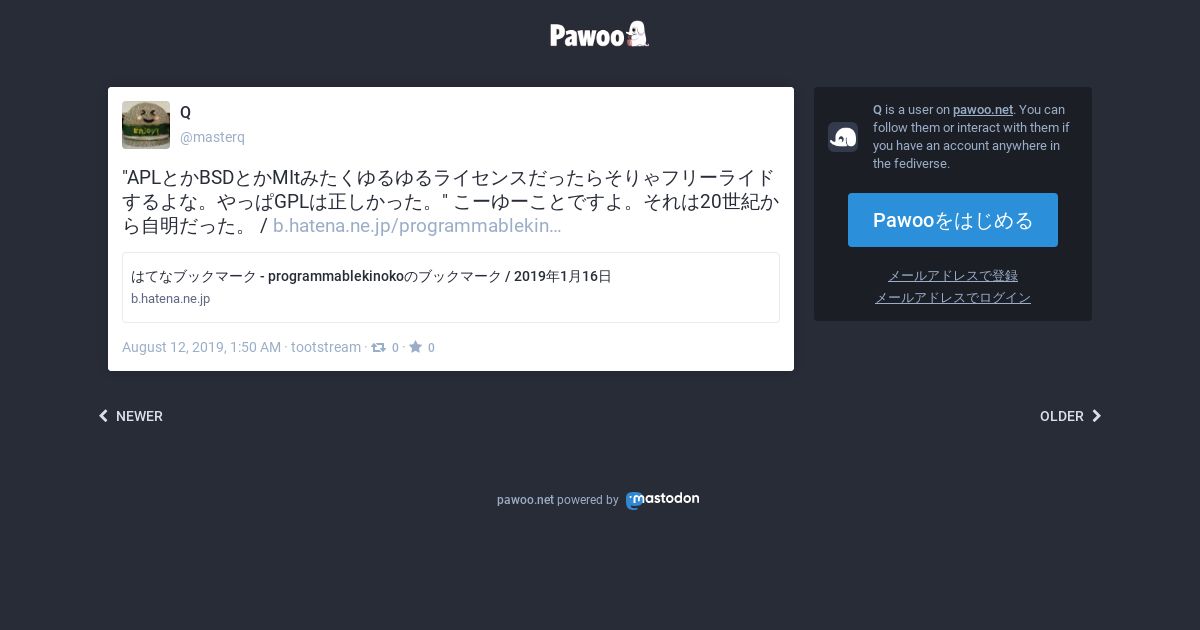Open the b.hatena.ne.jp/programmablekin… link in the post
This screenshot has height=630, width=1200.
pos(417,226)
